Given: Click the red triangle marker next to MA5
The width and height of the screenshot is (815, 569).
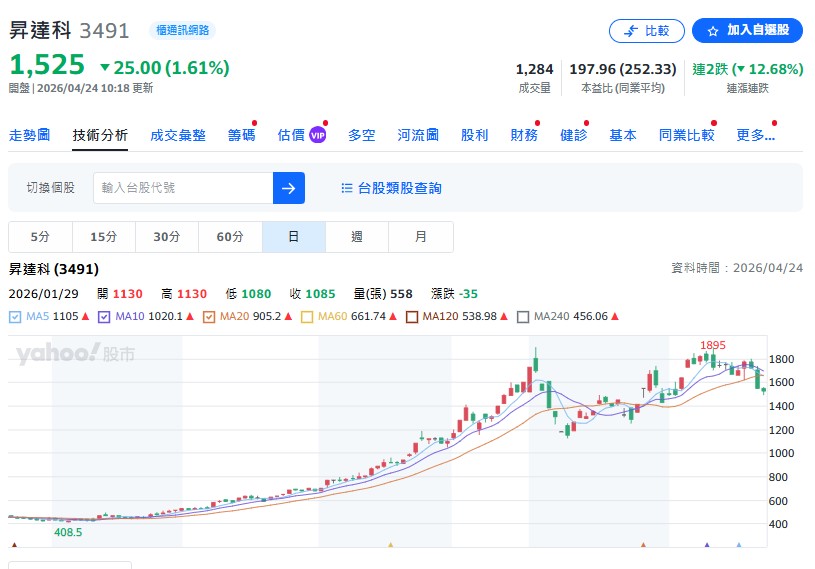Looking at the screenshot, I should pos(86,317).
